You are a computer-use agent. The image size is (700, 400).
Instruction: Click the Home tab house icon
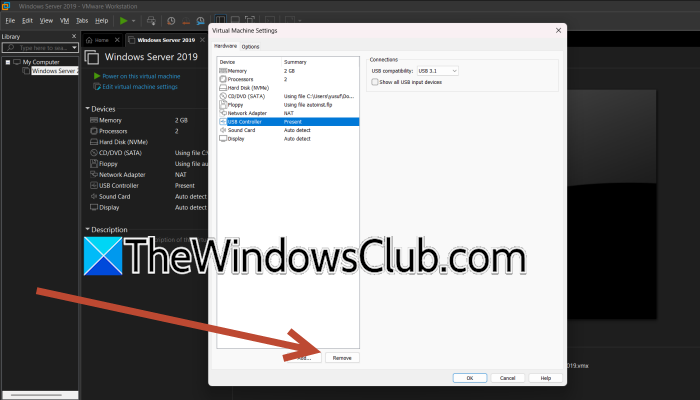tap(89, 40)
